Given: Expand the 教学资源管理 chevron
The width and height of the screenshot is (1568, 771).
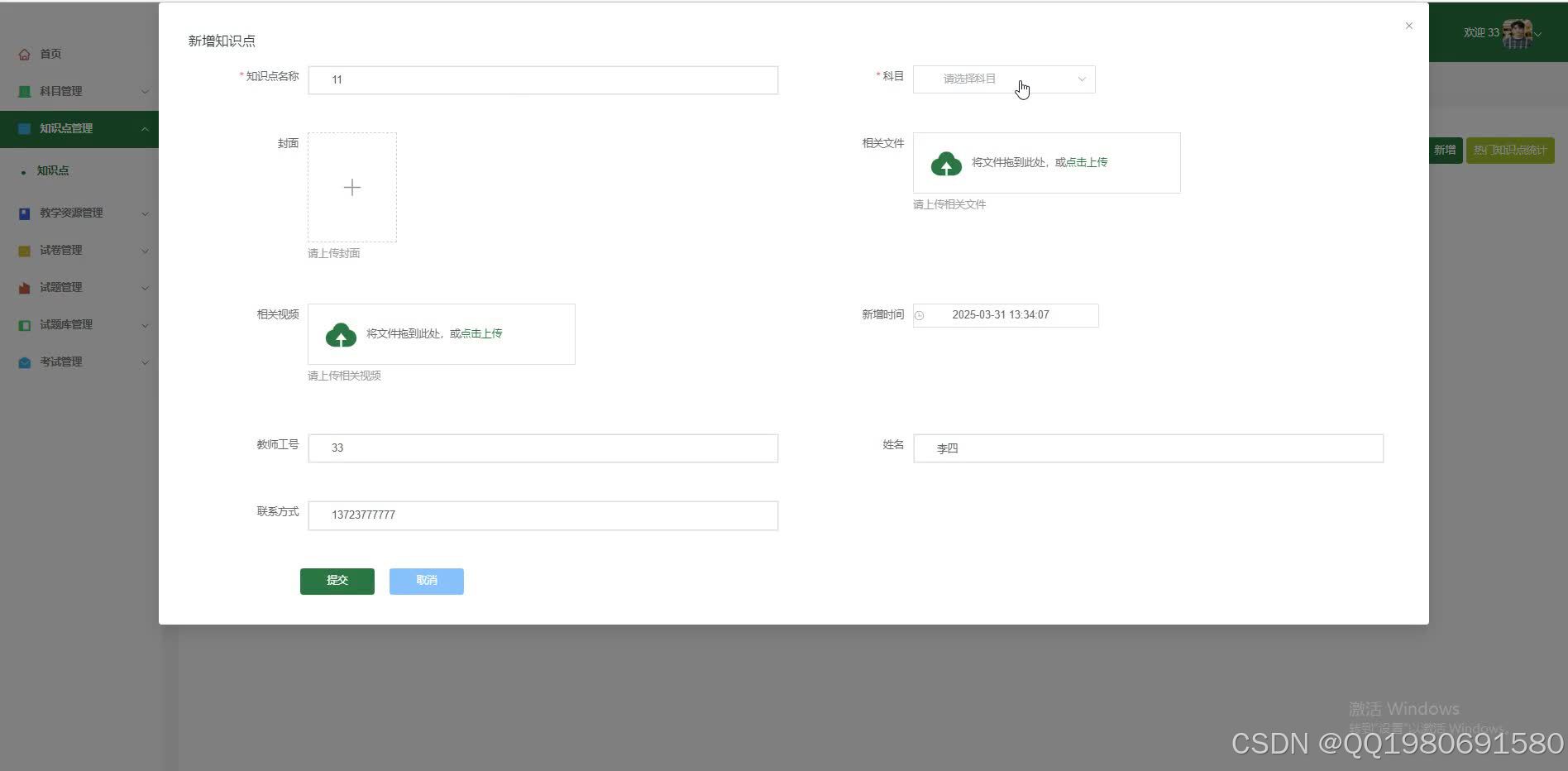Looking at the screenshot, I should [145, 213].
